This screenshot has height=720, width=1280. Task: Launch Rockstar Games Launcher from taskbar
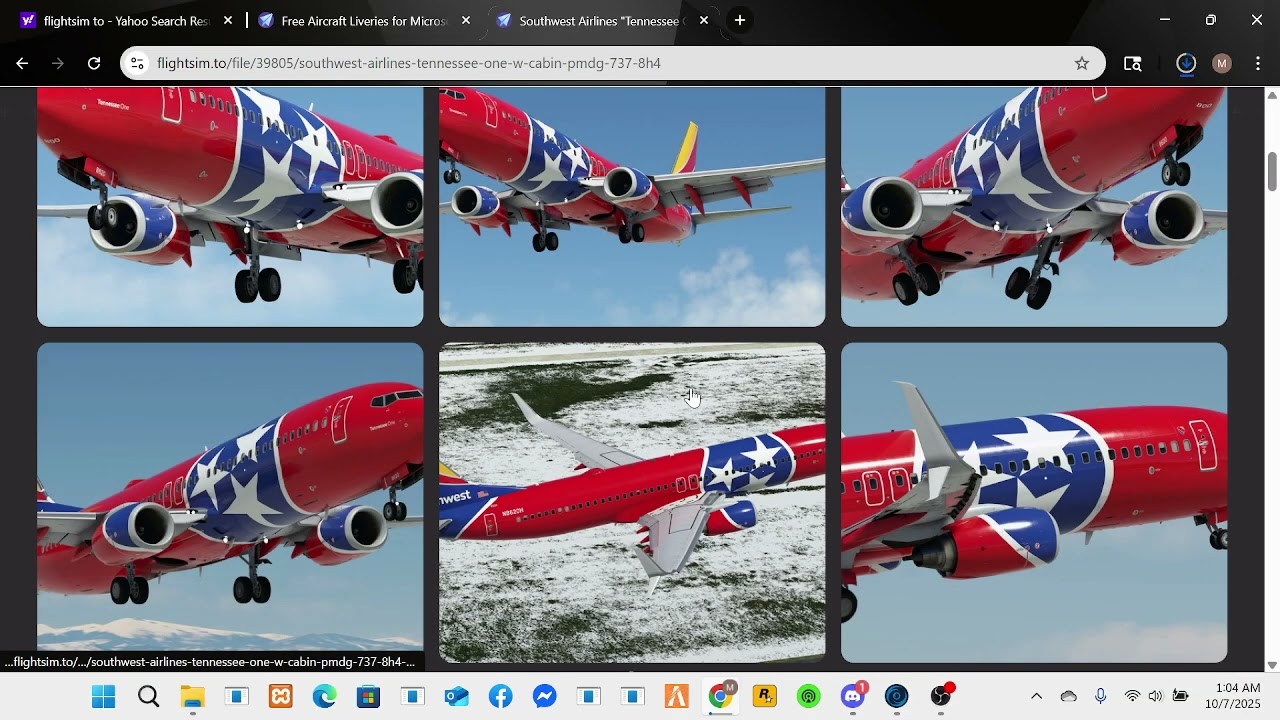tap(765, 697)
